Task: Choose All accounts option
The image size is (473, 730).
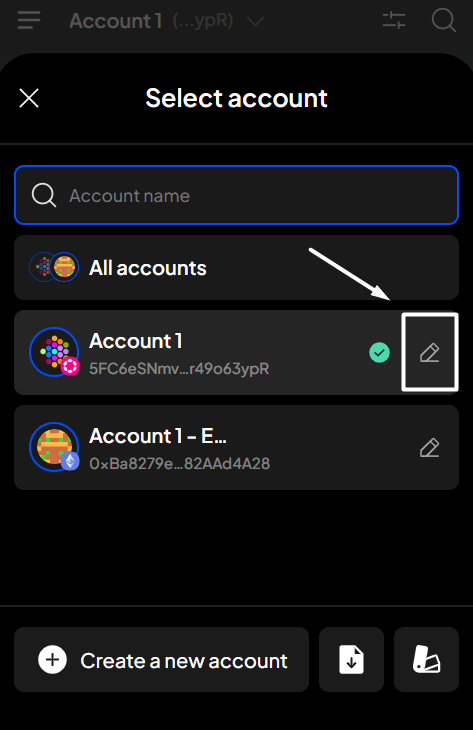Action: pos(236,268)
